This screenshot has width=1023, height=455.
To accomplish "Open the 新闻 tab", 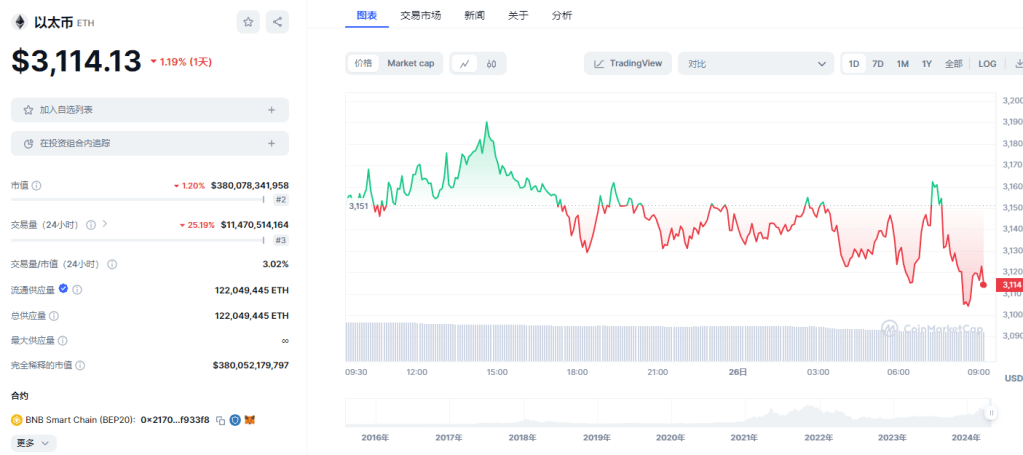I will pos(476,16).
